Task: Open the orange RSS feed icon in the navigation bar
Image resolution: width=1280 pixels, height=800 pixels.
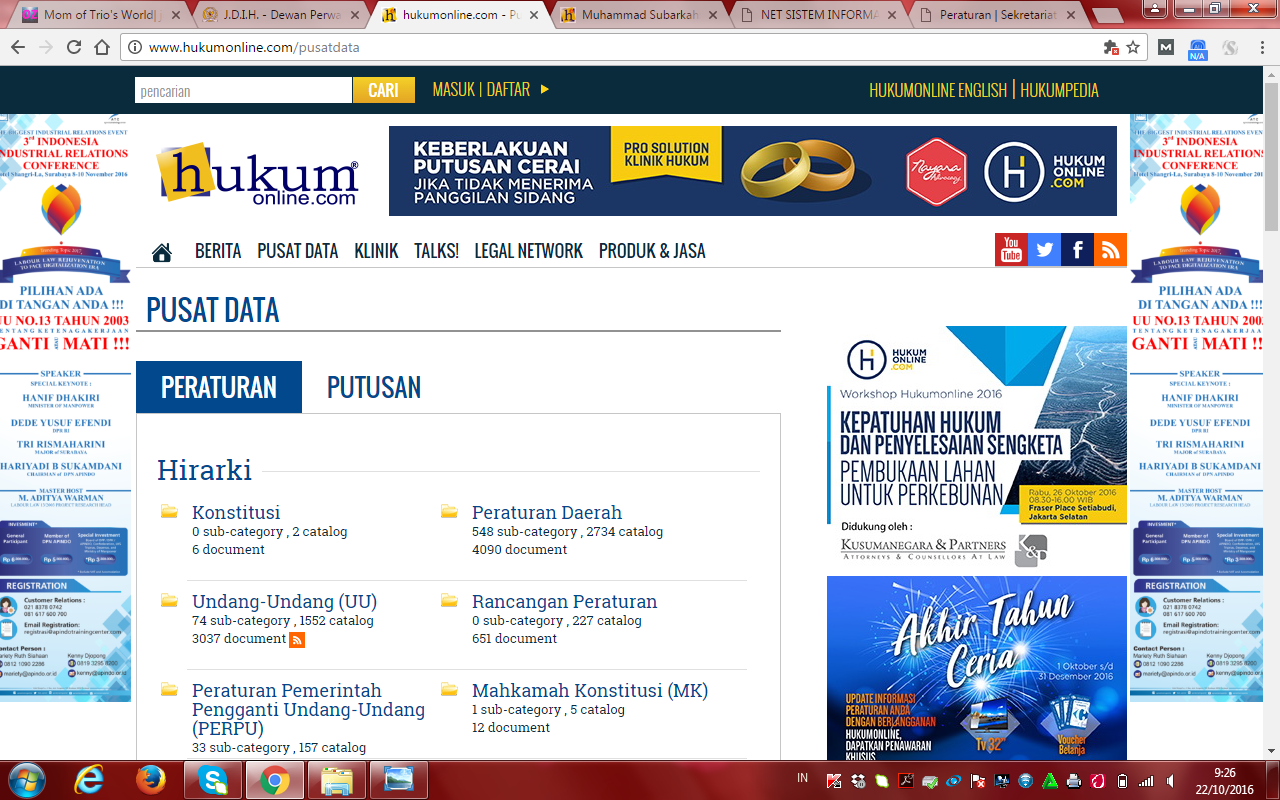Action: [x=1110, y=250]
